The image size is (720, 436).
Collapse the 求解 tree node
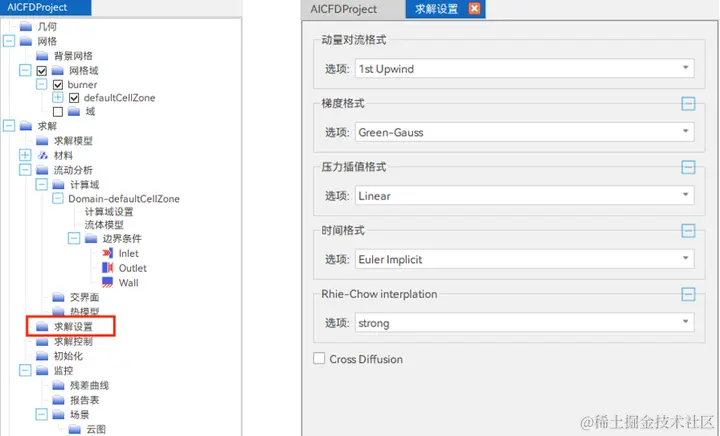pyautogui.click(x=9, y=125)
